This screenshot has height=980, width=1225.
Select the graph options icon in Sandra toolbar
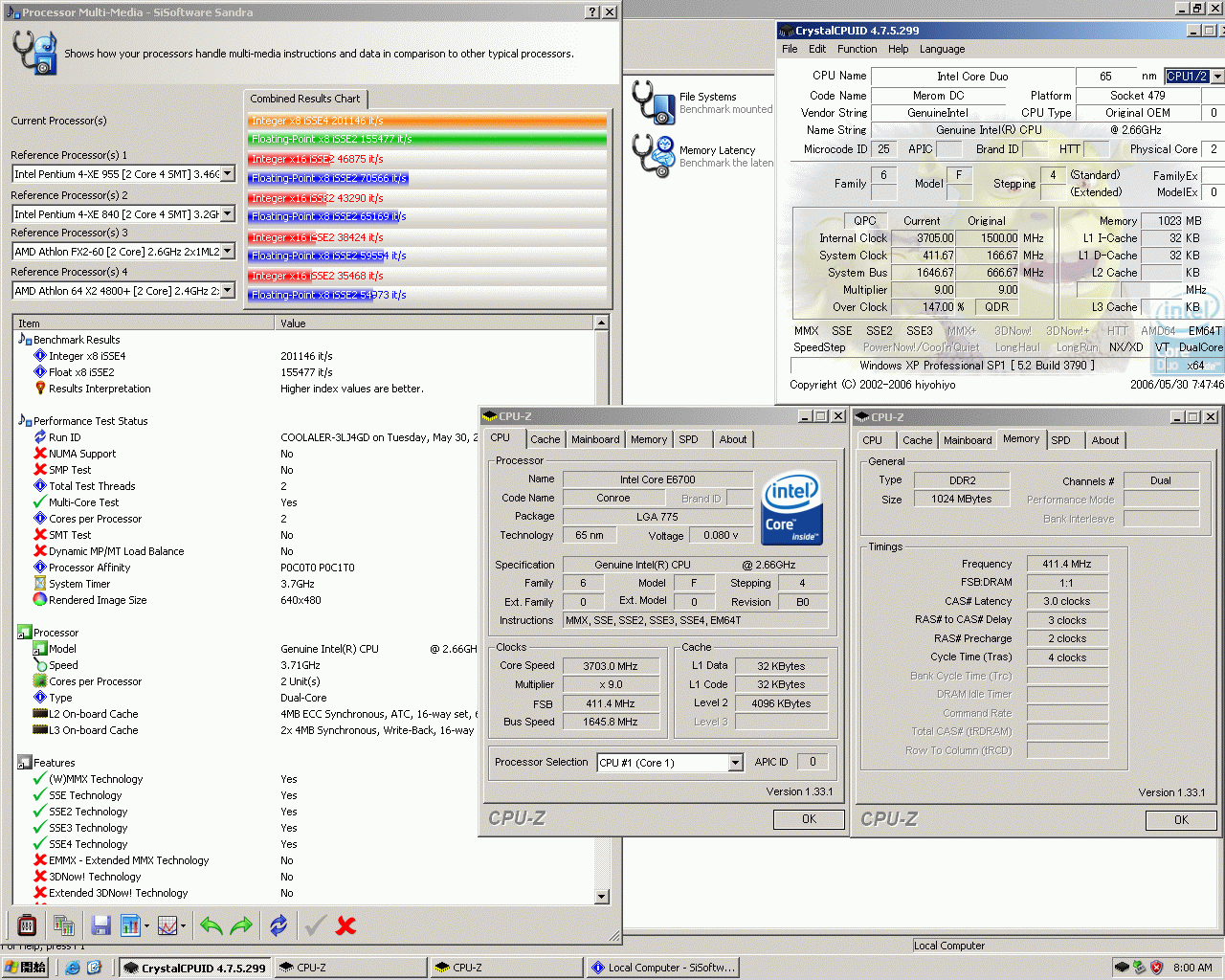pyautogui.click(x=167, y=924)
